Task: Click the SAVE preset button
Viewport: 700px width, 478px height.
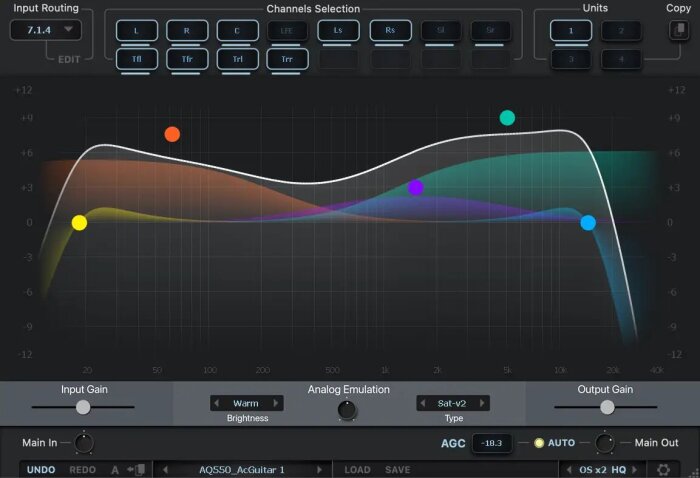Action: [x=397, y=470]
